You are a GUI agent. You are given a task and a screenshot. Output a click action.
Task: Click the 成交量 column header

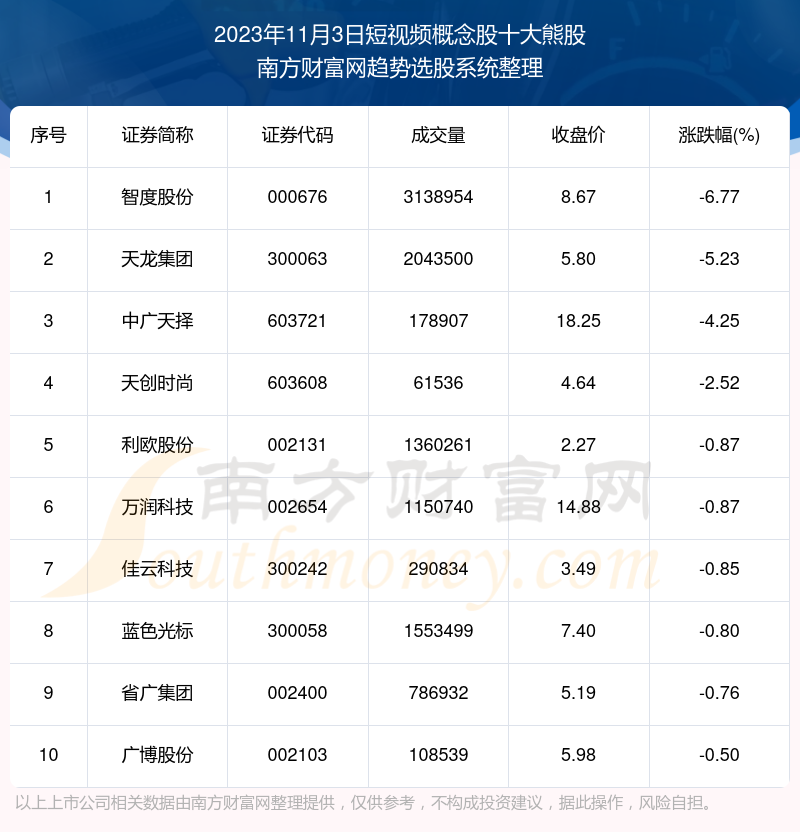tap(438, 136)
